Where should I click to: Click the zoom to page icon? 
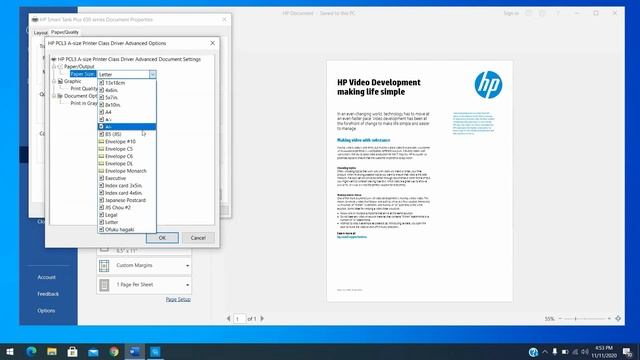click(618, 318)
